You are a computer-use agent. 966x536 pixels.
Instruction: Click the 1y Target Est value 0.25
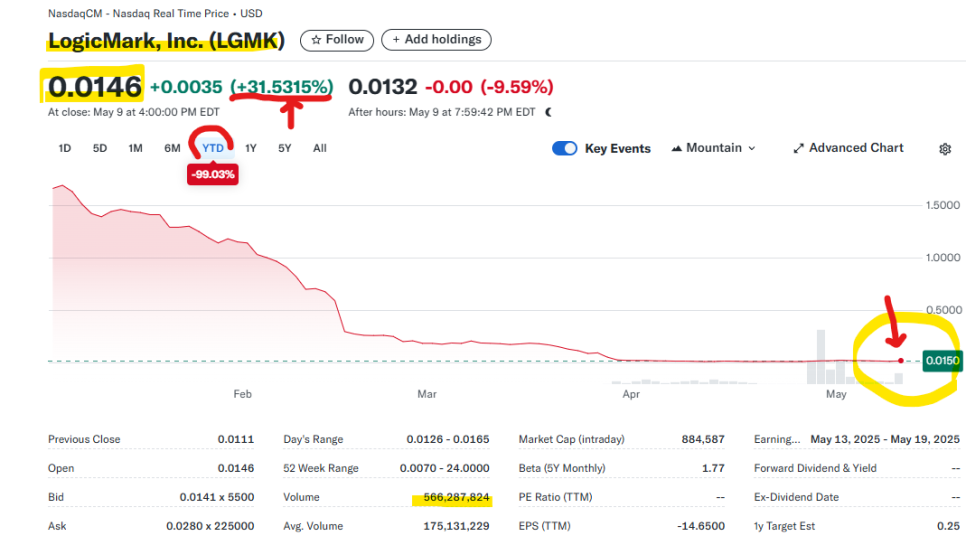point(949,526)
